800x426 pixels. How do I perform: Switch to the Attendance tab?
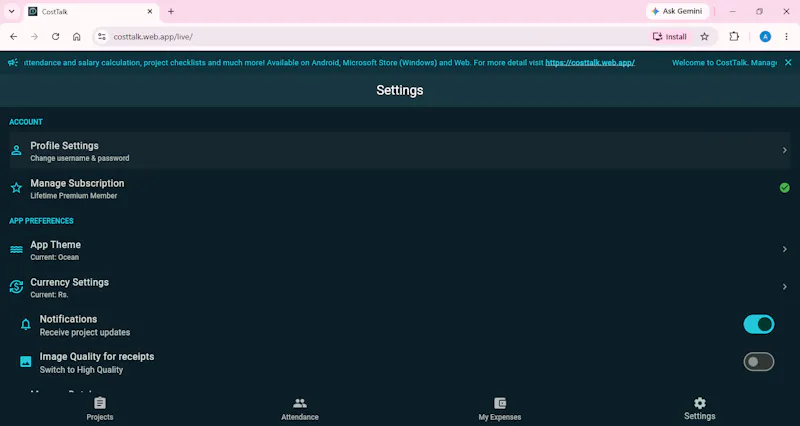300,409
